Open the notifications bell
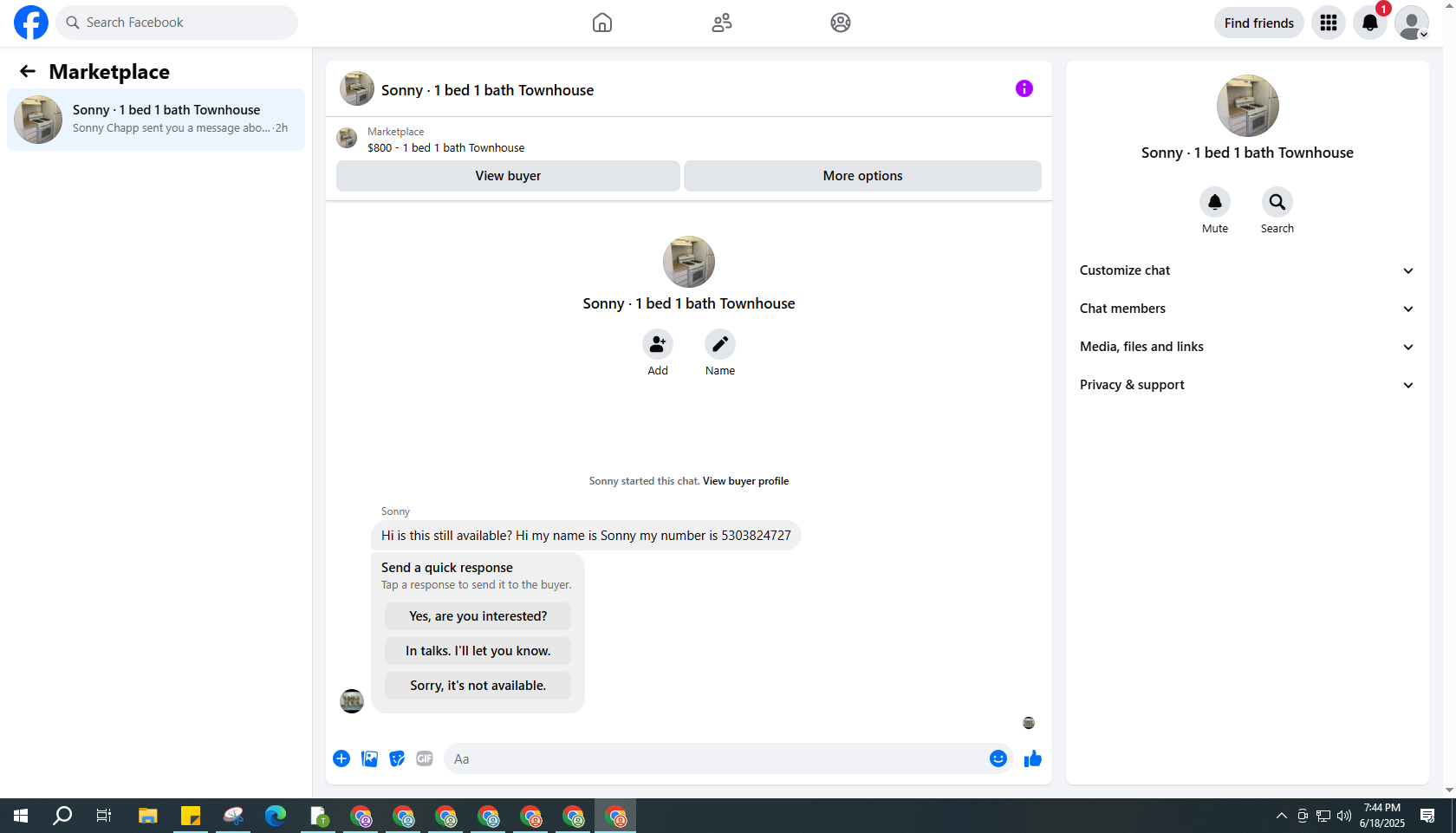Screen dimensions: 1456x833 click(1370, 23)
